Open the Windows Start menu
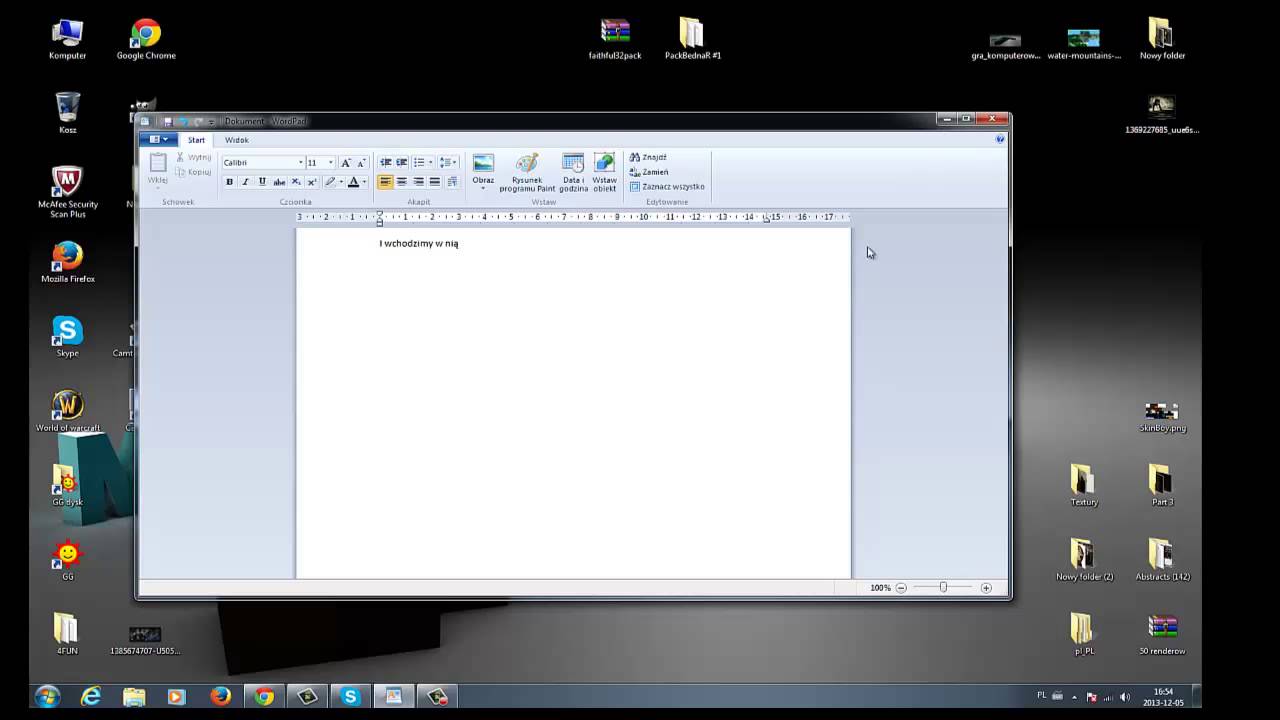 tap(47, 697)
